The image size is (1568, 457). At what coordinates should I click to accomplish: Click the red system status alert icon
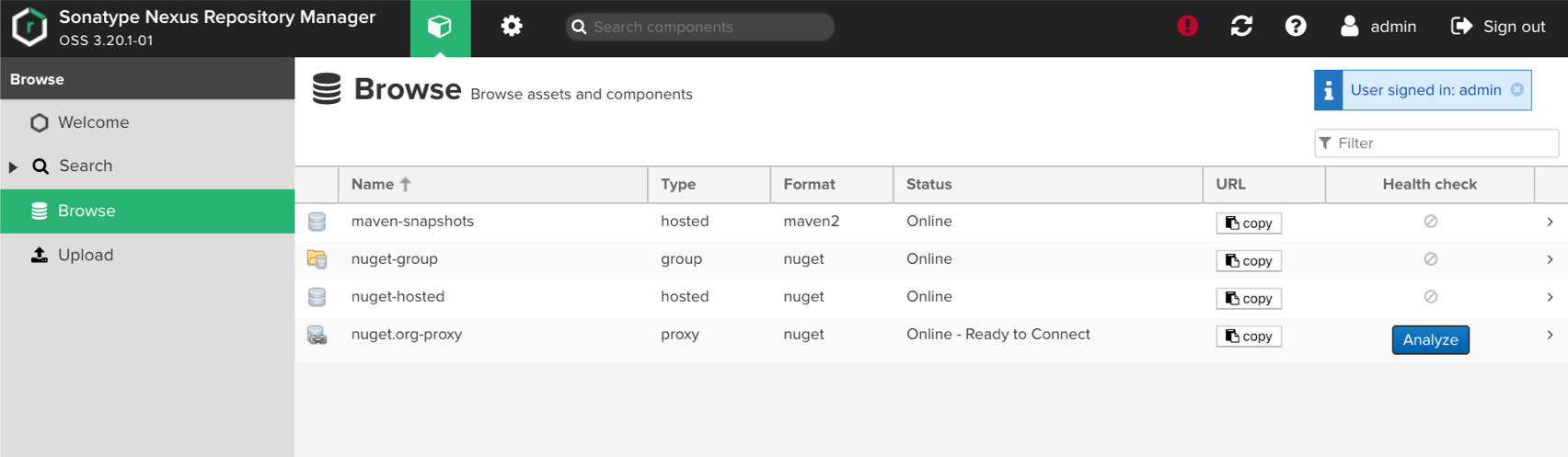coord(1188,26)
